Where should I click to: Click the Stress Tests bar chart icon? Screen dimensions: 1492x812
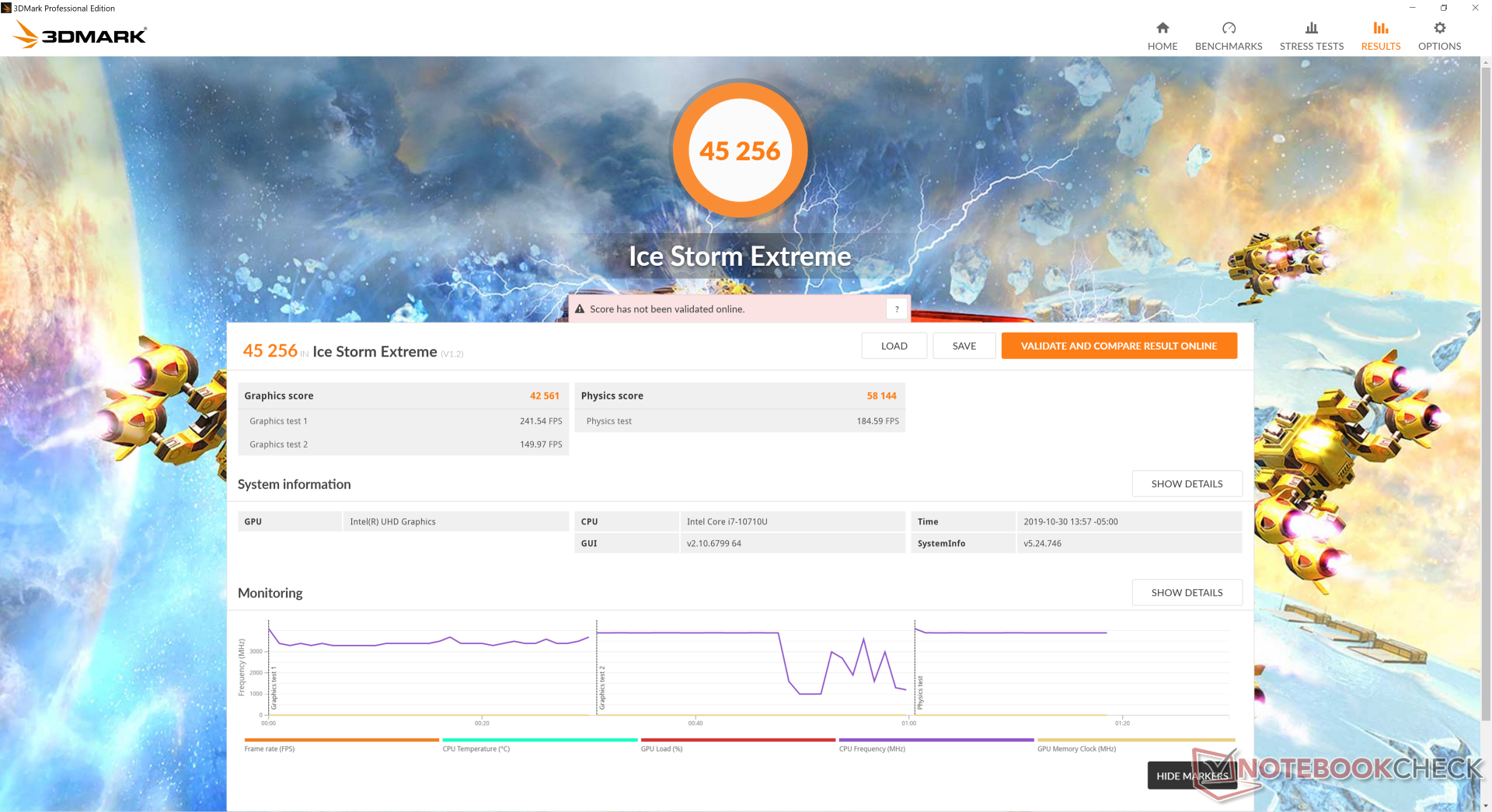pyautogui.click(x=1312, y=28)
